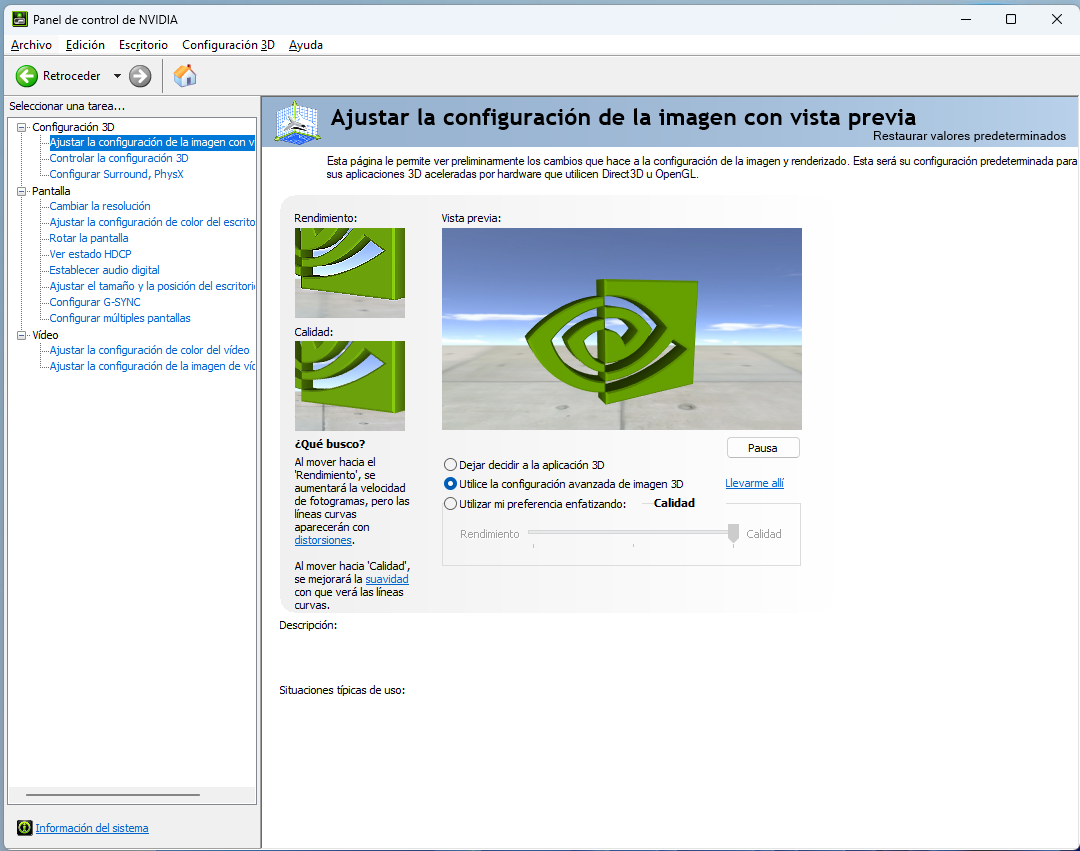Click the task pane horizontal scrollbar
Image resolution: width=1080 pixels, height=851 pixels.
113,795
